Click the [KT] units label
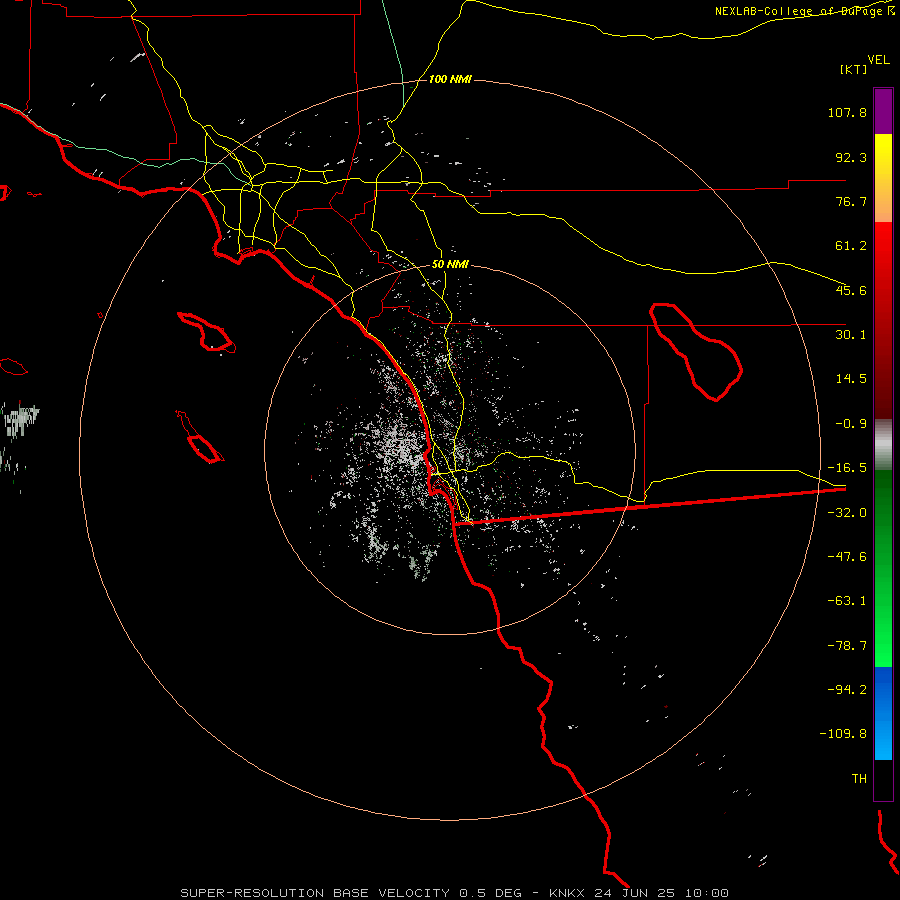This screenshot has width=900, height=900. [854, 69]
